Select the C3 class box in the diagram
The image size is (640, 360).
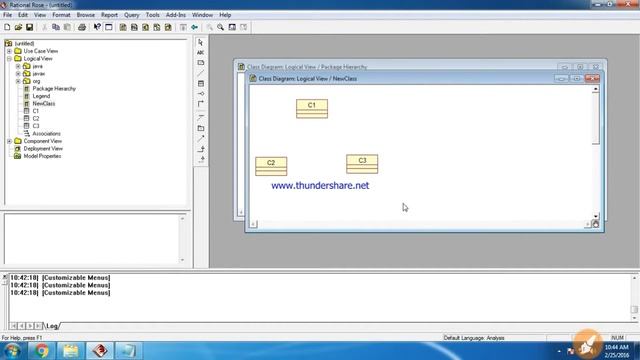pyautogui.click(x=362, y=164)
